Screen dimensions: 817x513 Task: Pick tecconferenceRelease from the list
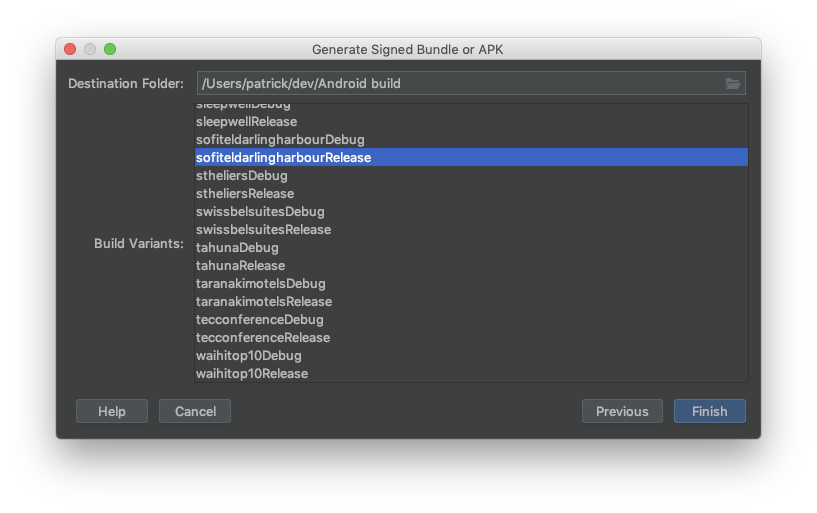pos(471,337)
